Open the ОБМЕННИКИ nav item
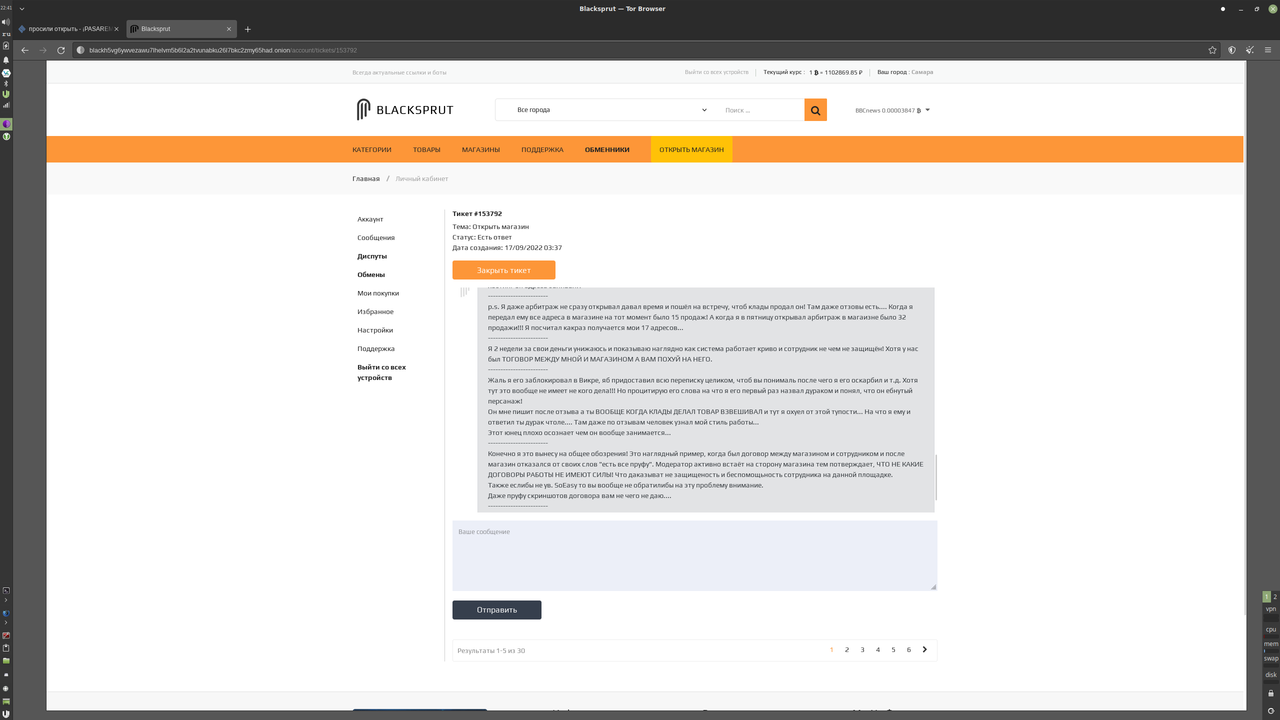The image size is (1280, 720). (607, 150)
